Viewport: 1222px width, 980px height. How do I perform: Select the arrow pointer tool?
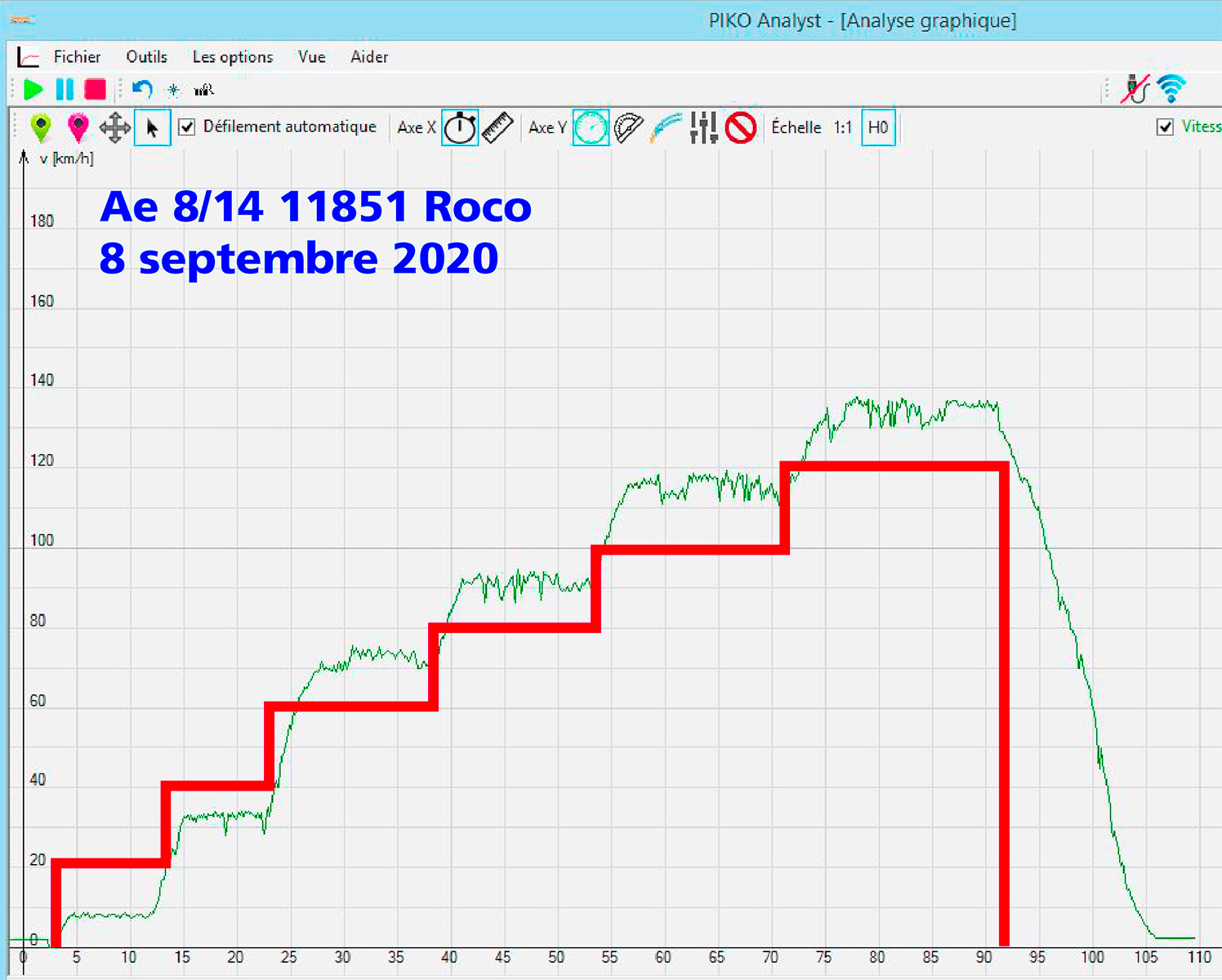click(x=152, y=127)
